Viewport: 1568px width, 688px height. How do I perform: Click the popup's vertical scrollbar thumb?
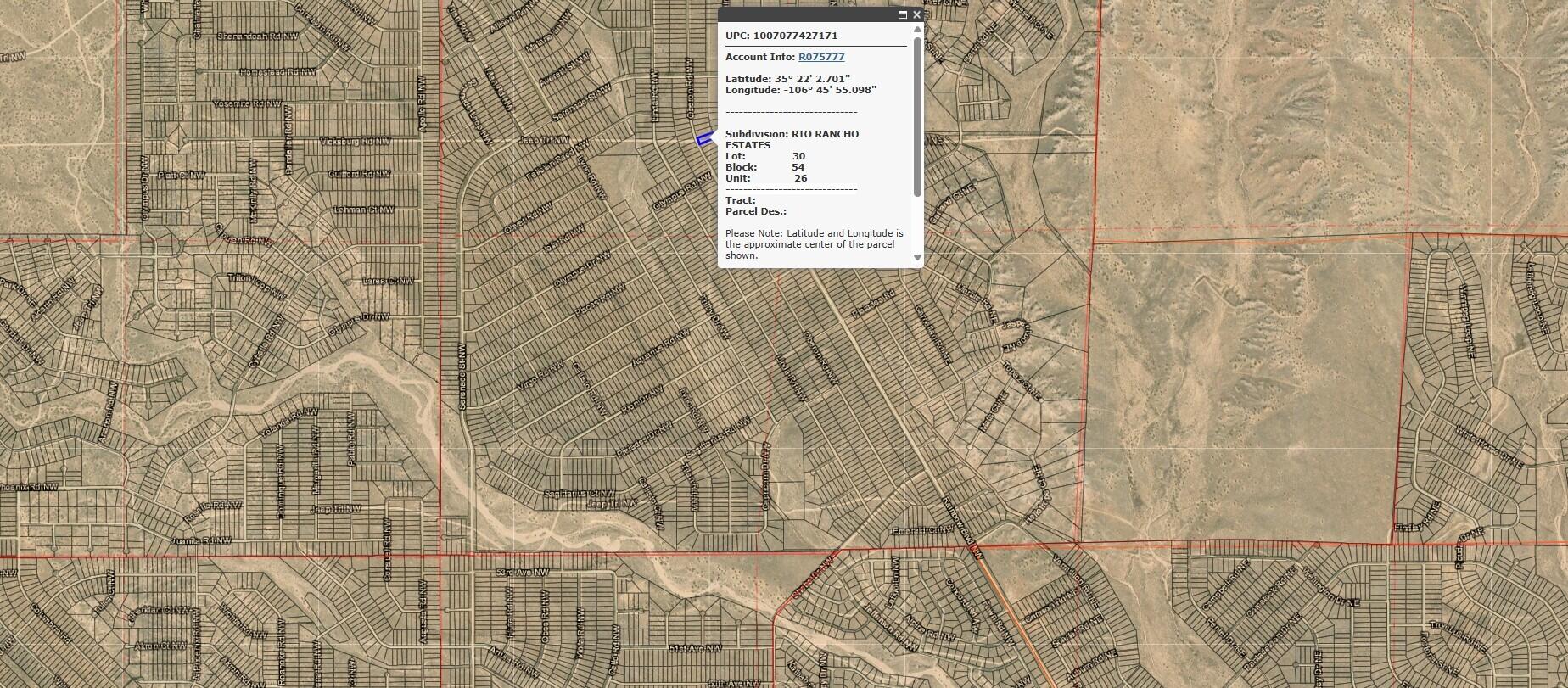[x=917, y=116]
